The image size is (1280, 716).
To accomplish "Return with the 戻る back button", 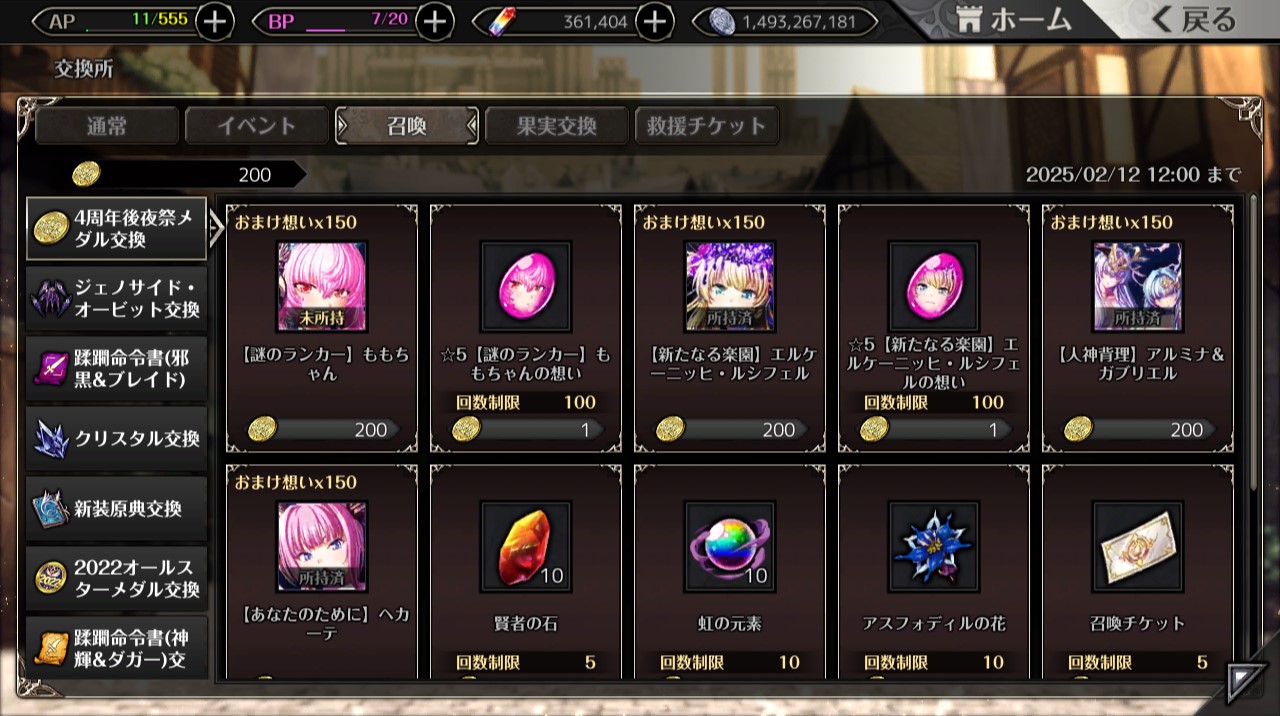I will pos(1193,19).
